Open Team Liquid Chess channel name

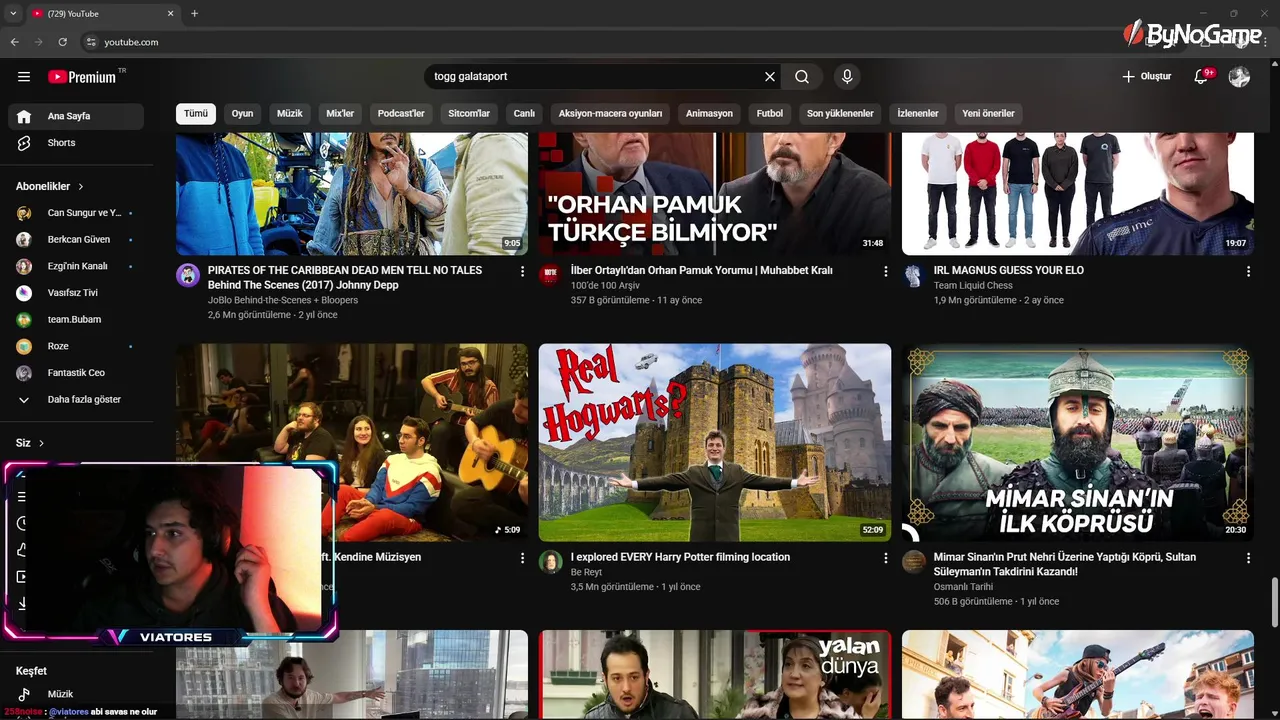[x=973, y=285]
